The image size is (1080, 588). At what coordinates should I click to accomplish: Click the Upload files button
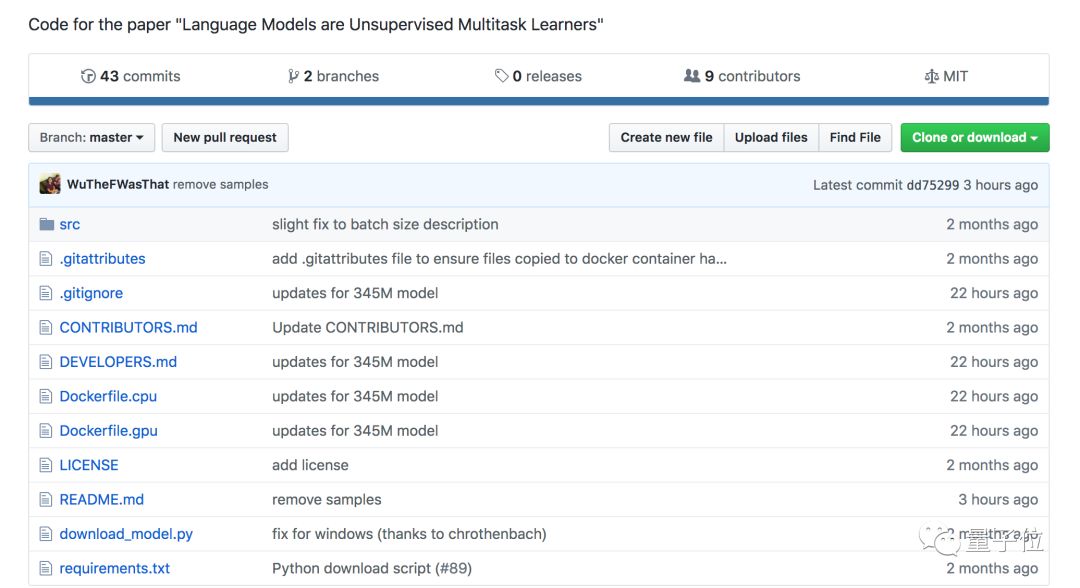coord(771,138)
